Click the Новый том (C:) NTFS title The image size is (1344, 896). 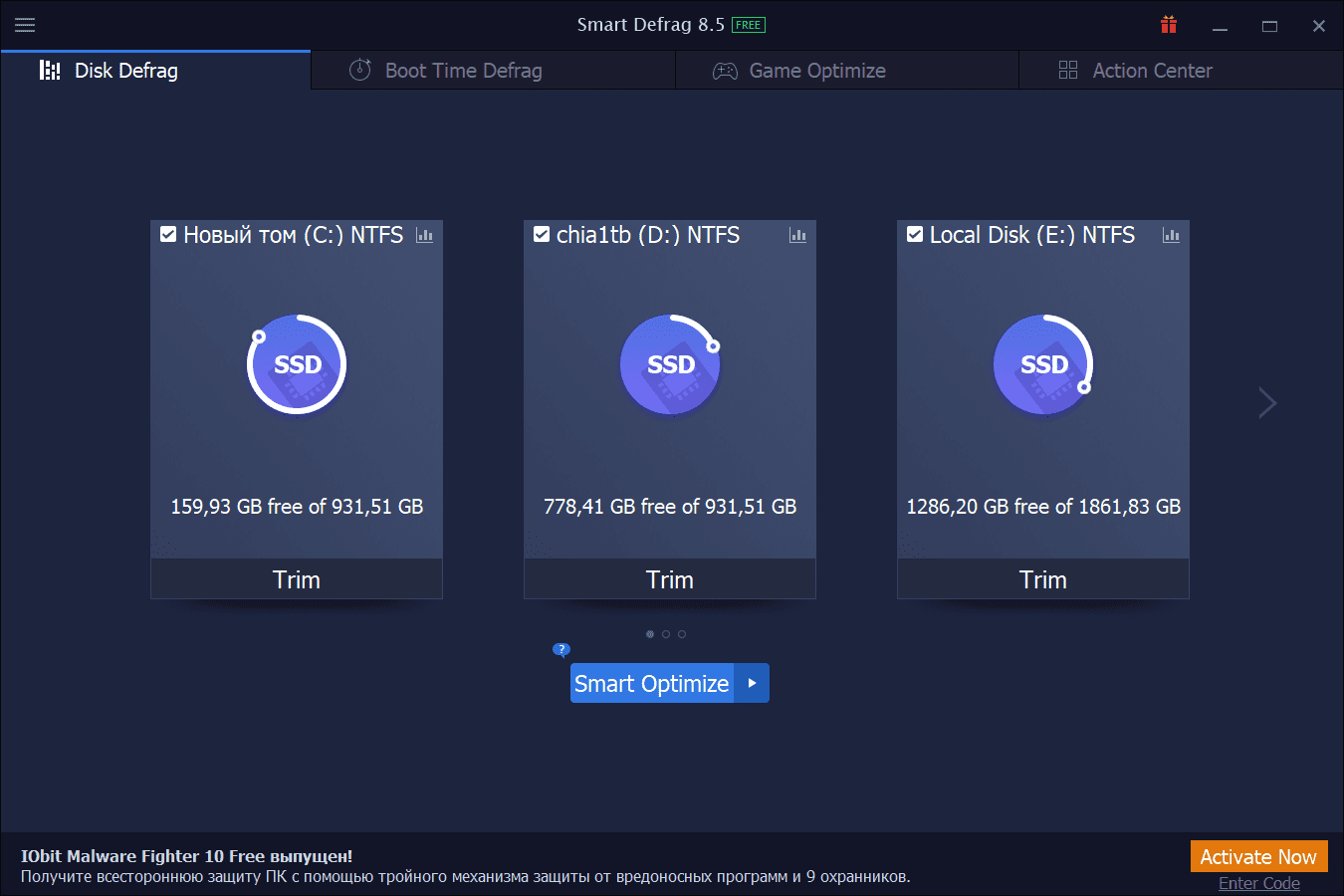(x=294, y=235)
